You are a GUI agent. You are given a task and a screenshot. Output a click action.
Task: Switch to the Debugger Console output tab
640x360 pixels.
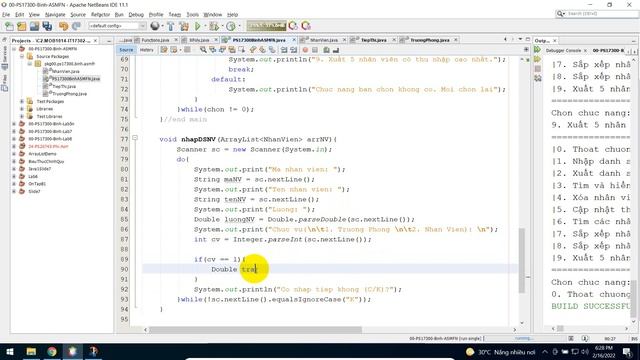(563, 51)
